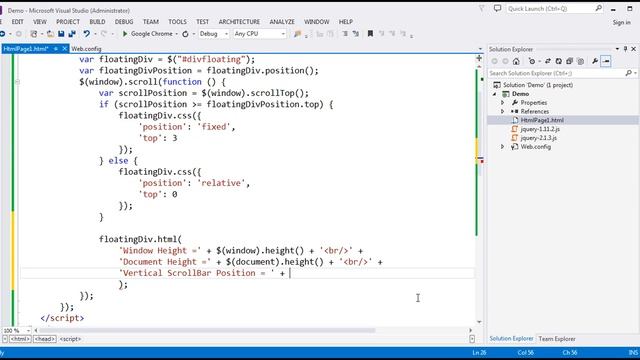Select jquery-2.1.3.js file
This screenshot has width=640, height=360.
click(x=539, y=138)
